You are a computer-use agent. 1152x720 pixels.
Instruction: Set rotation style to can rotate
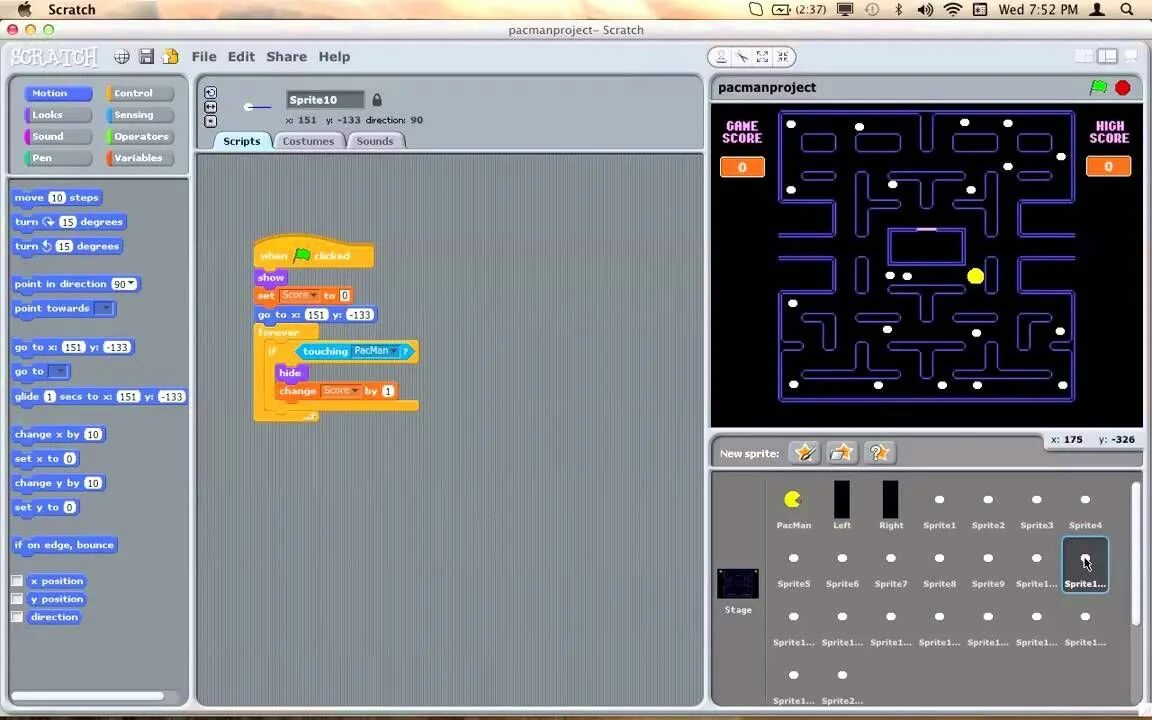[211, 93]
